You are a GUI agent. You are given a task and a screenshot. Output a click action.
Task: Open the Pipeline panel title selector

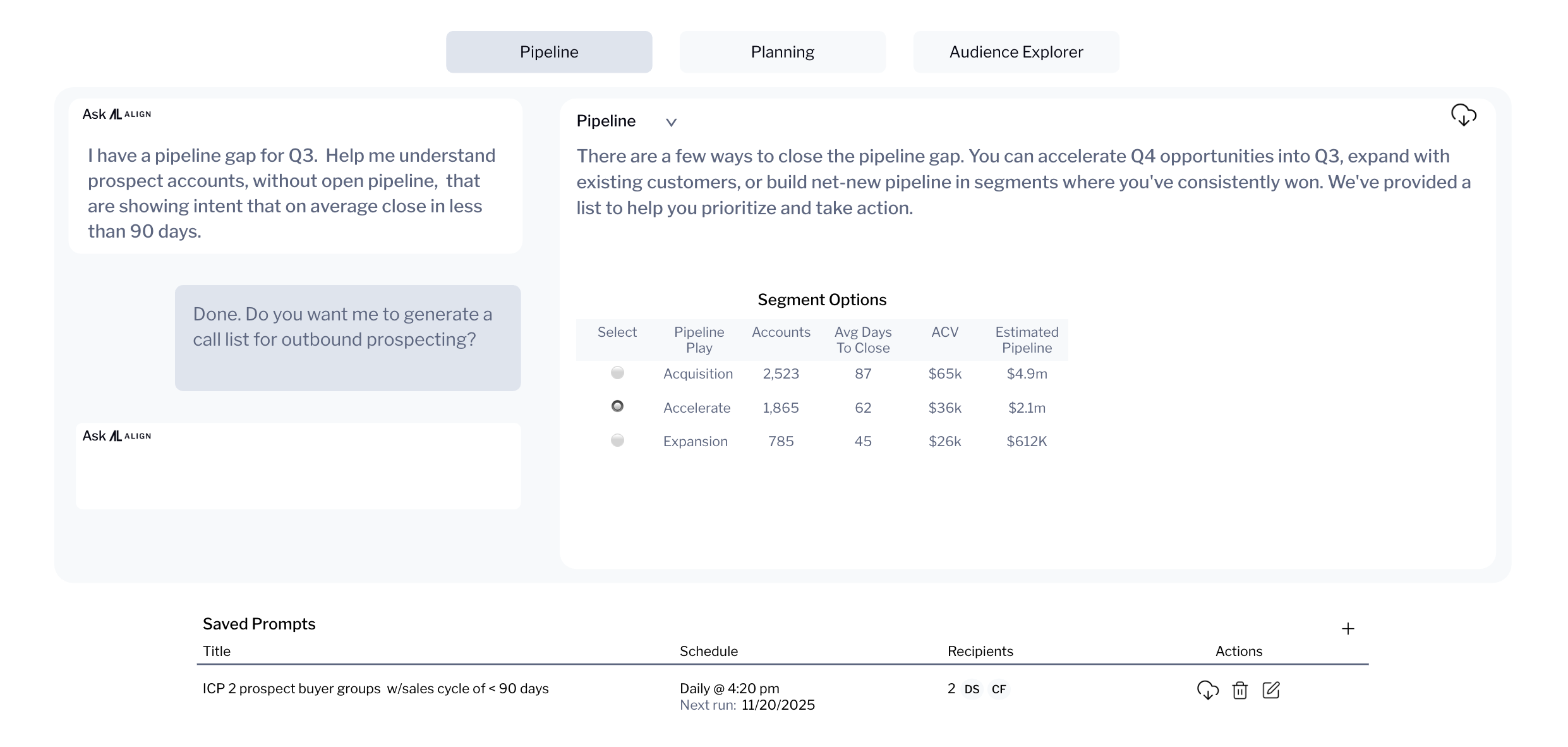pos(606,121)
